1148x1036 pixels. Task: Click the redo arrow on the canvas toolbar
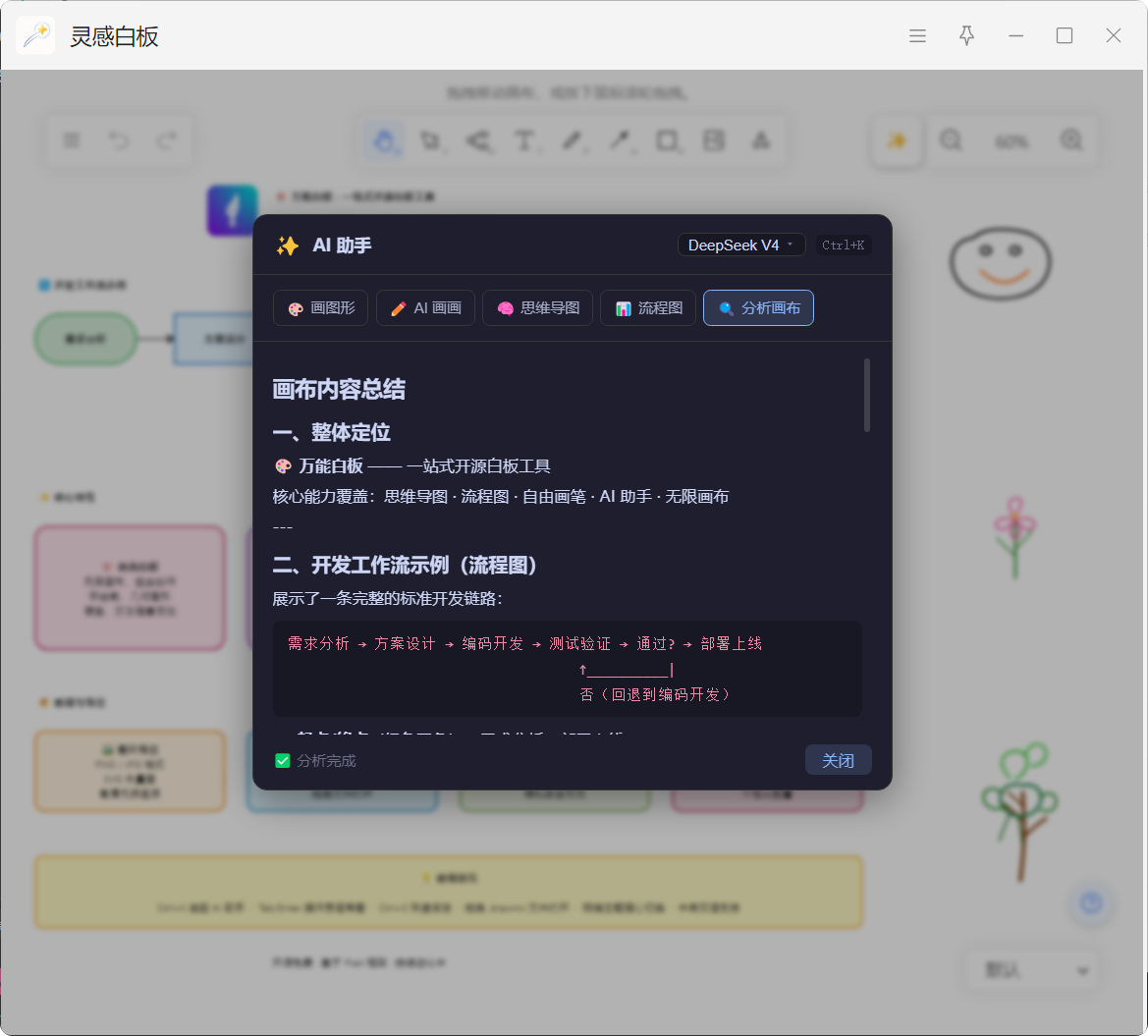point(168,139)
